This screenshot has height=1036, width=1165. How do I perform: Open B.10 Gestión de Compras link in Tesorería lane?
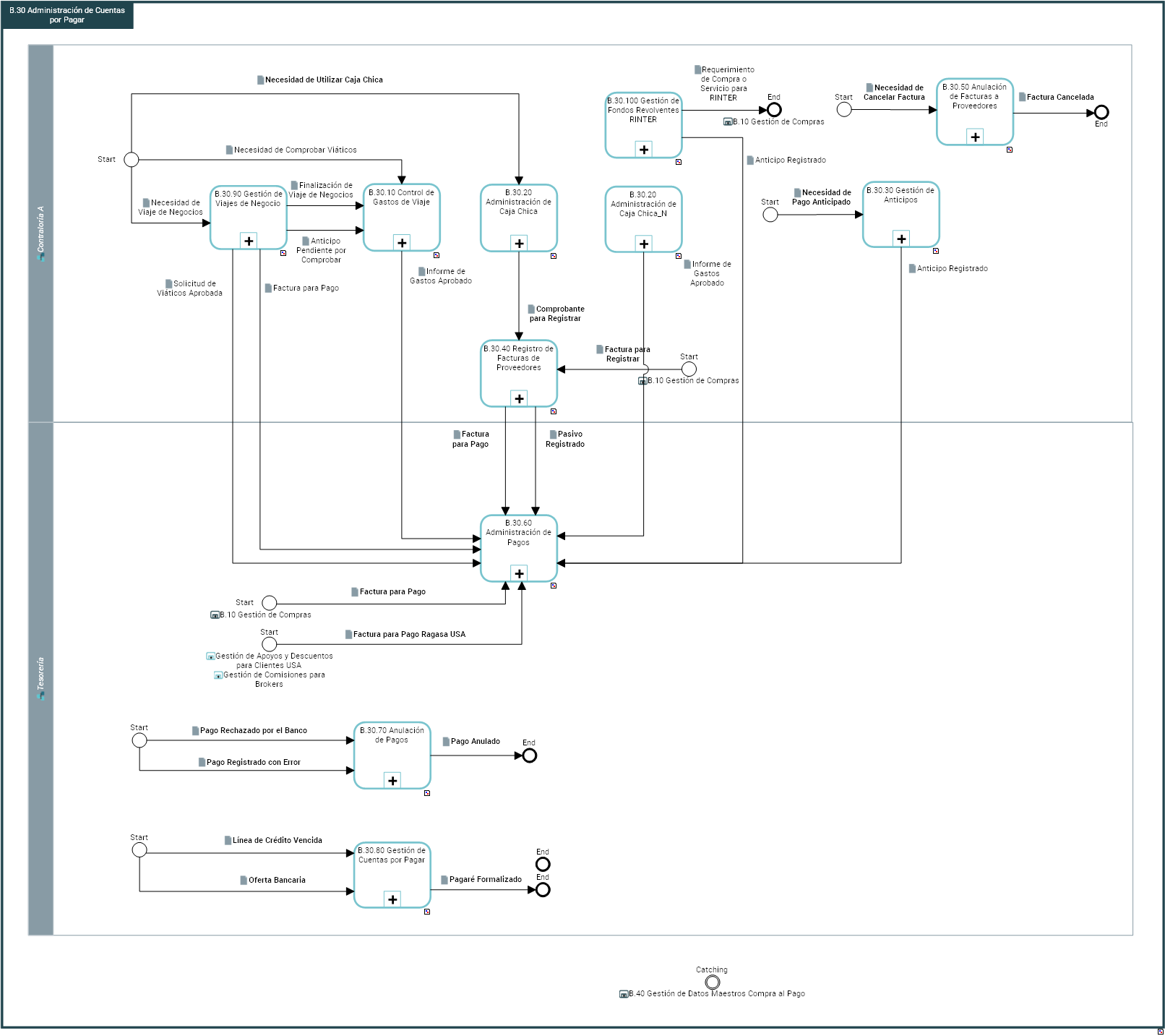coord(261,615)
